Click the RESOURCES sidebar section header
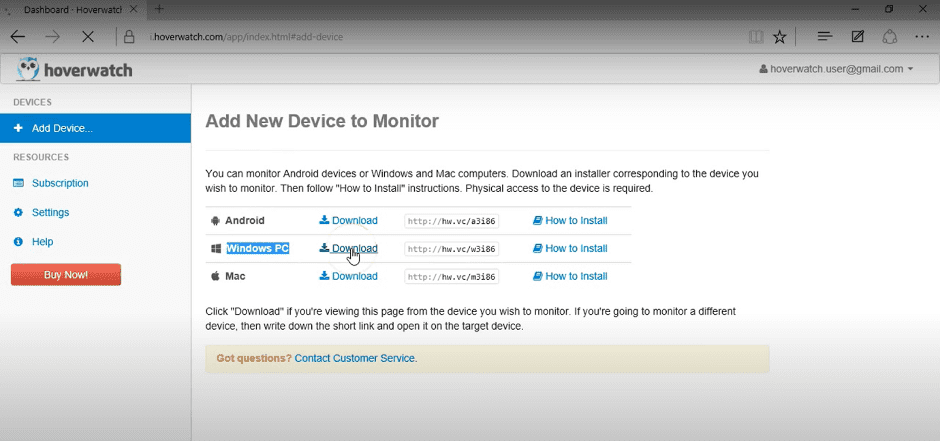 click(41, 157)
